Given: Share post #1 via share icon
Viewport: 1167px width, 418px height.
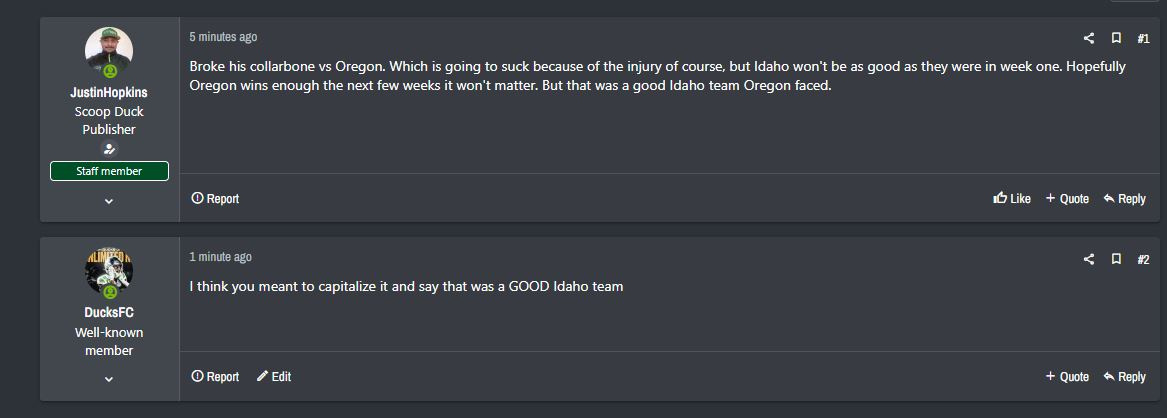Looking at the screenshot, I should tap(1089, 38).
